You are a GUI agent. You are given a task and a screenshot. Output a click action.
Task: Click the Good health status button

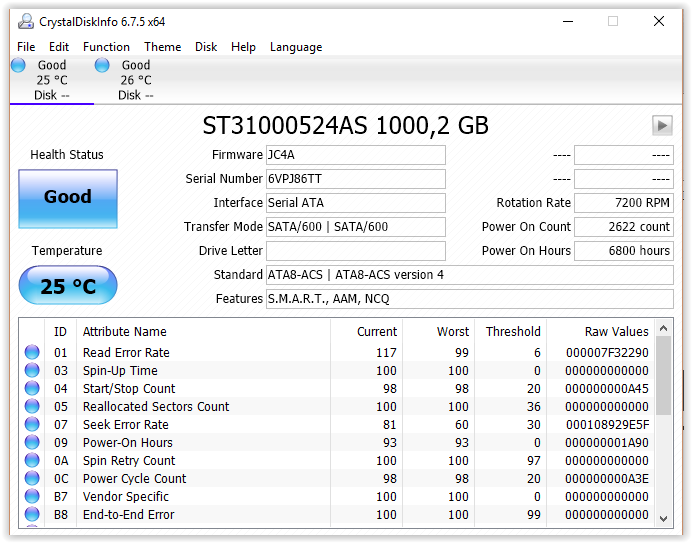coord(68,199)
